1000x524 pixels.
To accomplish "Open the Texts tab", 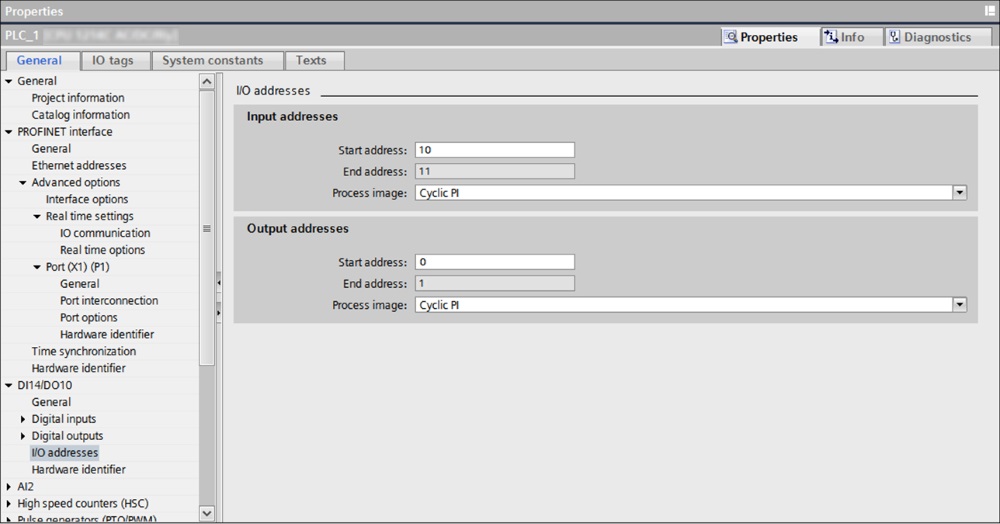I will click(311, 61).
